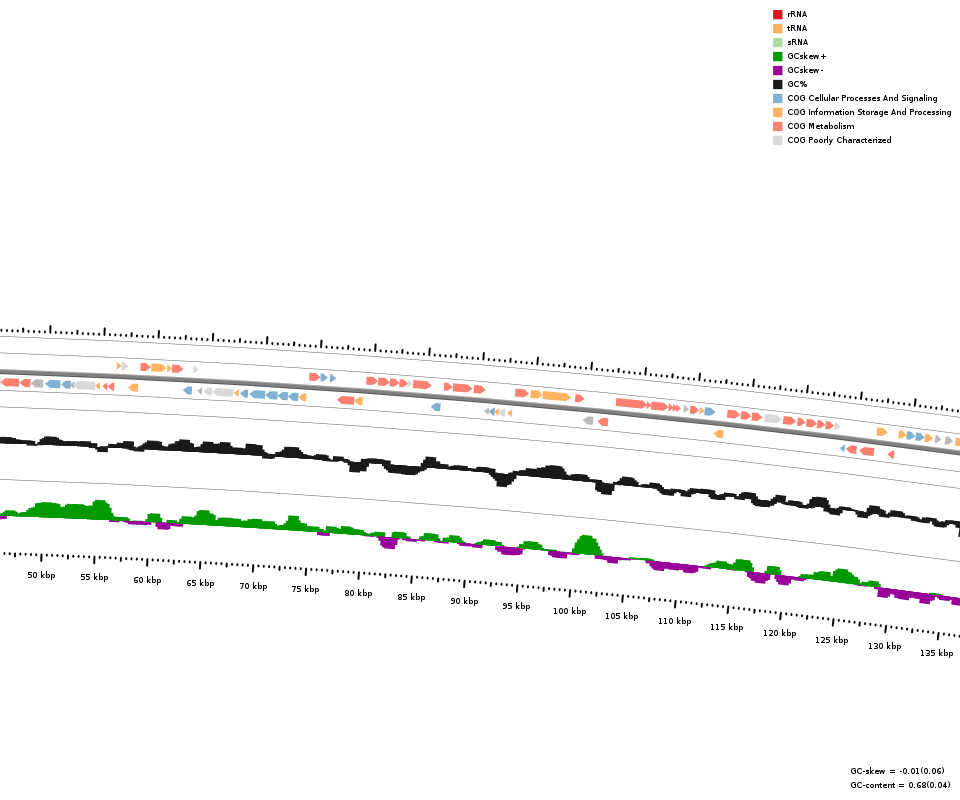
Task: Select the 120 kbp position label
Action: pyautogui.click(x=779, y=633)
